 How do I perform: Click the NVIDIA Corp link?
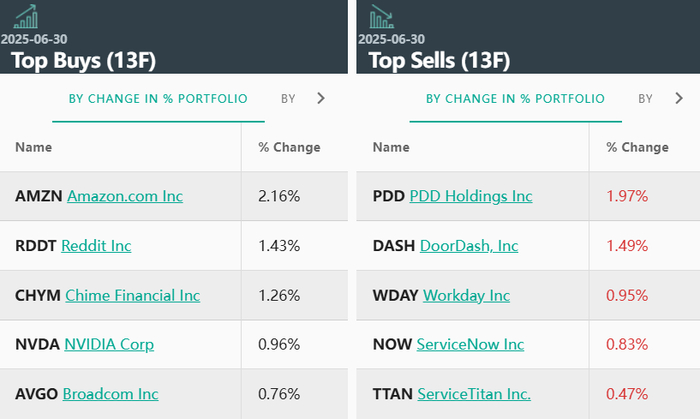pos(109,345)
